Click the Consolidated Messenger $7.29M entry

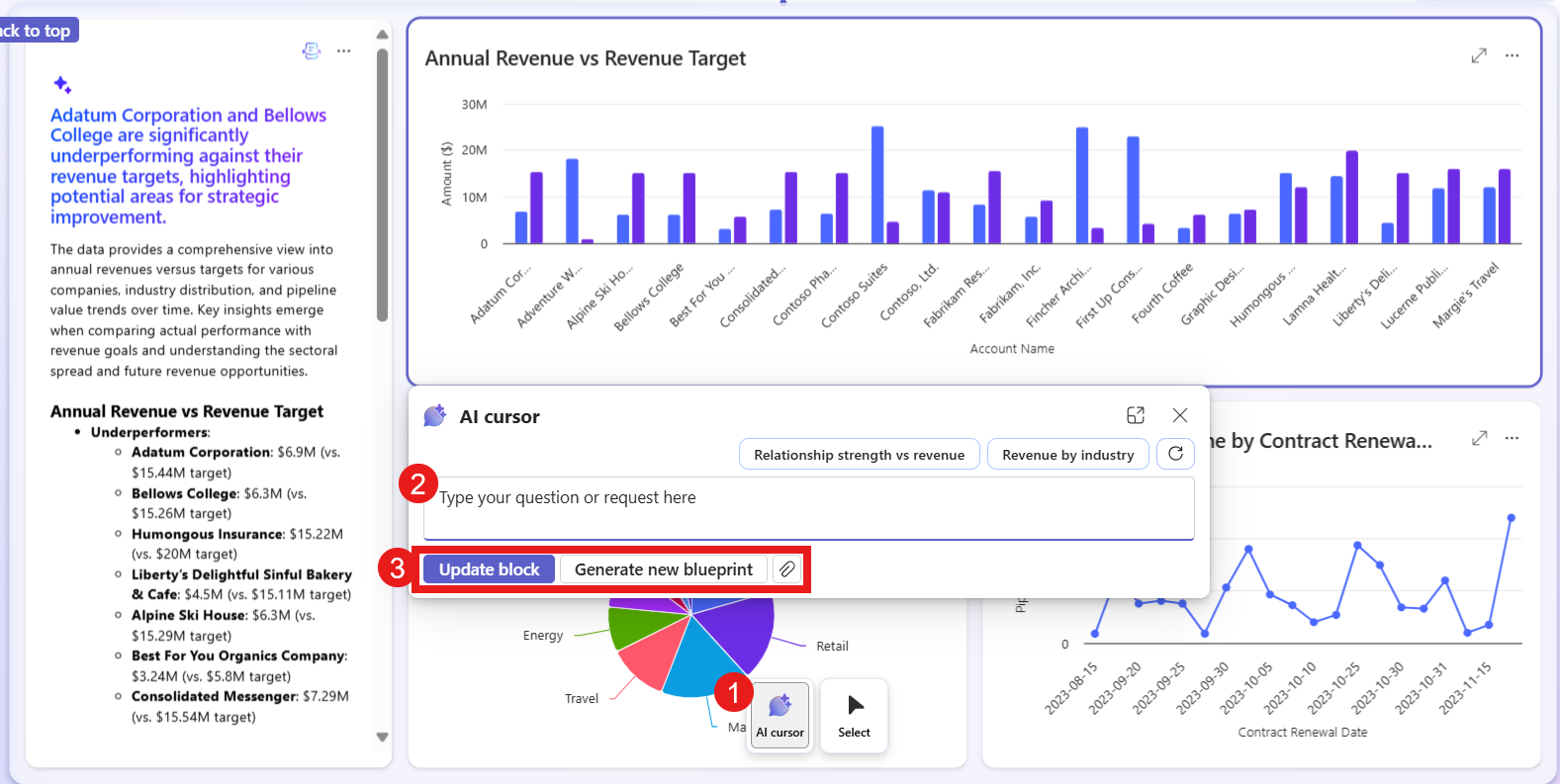point(240,707)
